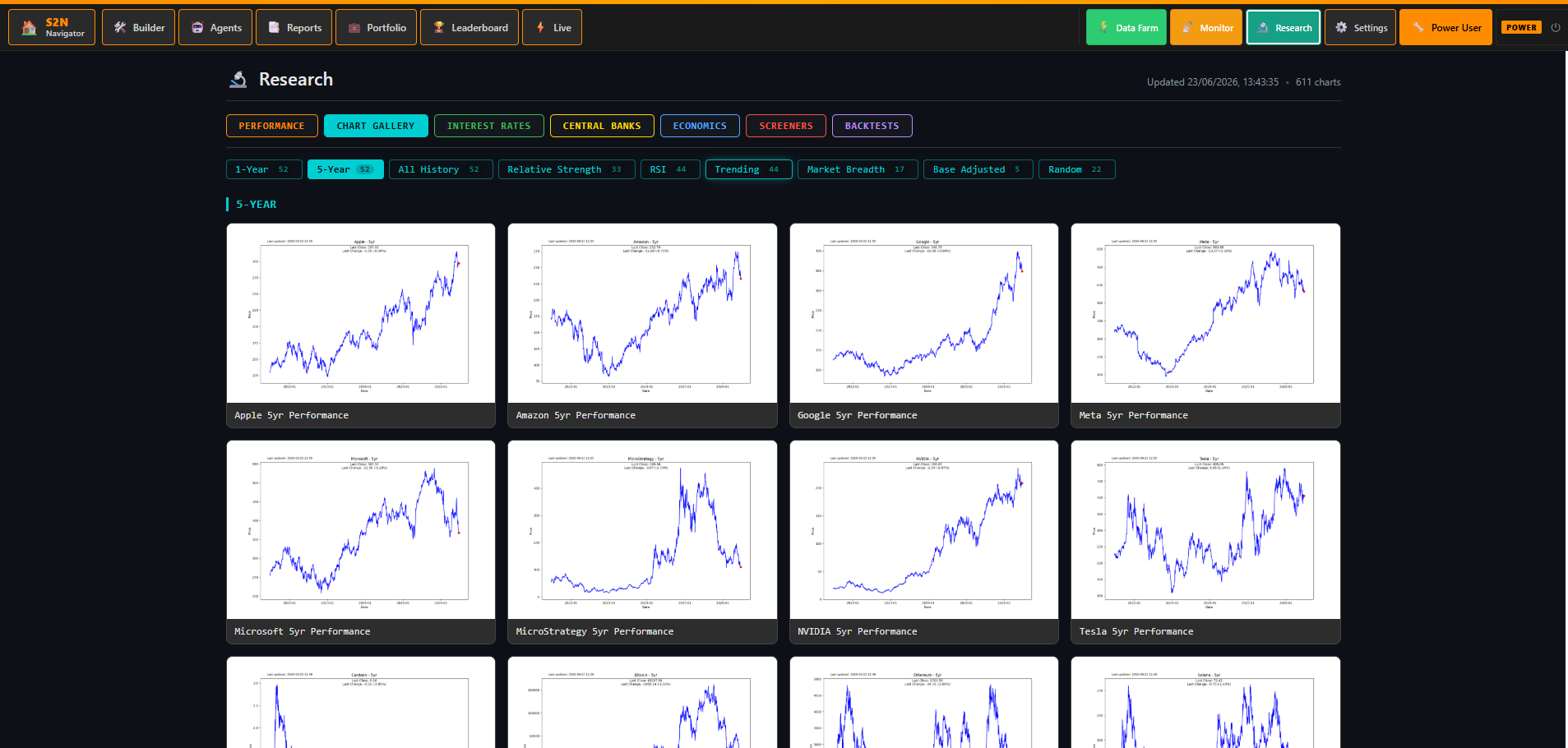Open the Leaderboard page
This screenshot has height=748, width=1568.
pyautogui.click(x=469, y=27)
